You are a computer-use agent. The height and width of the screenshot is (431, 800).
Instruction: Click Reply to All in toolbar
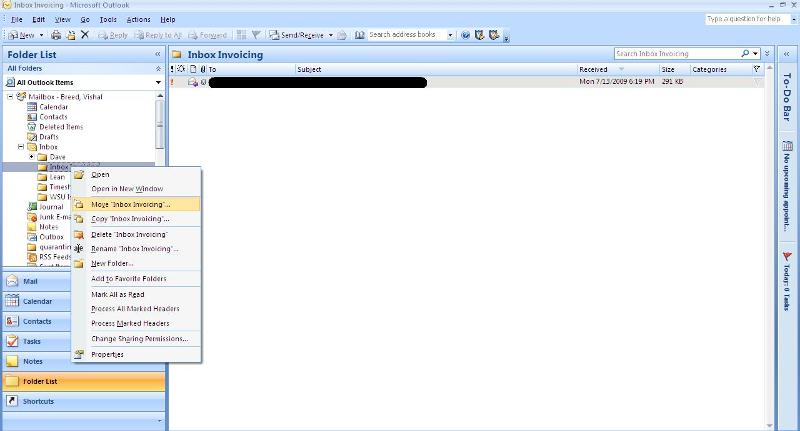coord(158,35)
